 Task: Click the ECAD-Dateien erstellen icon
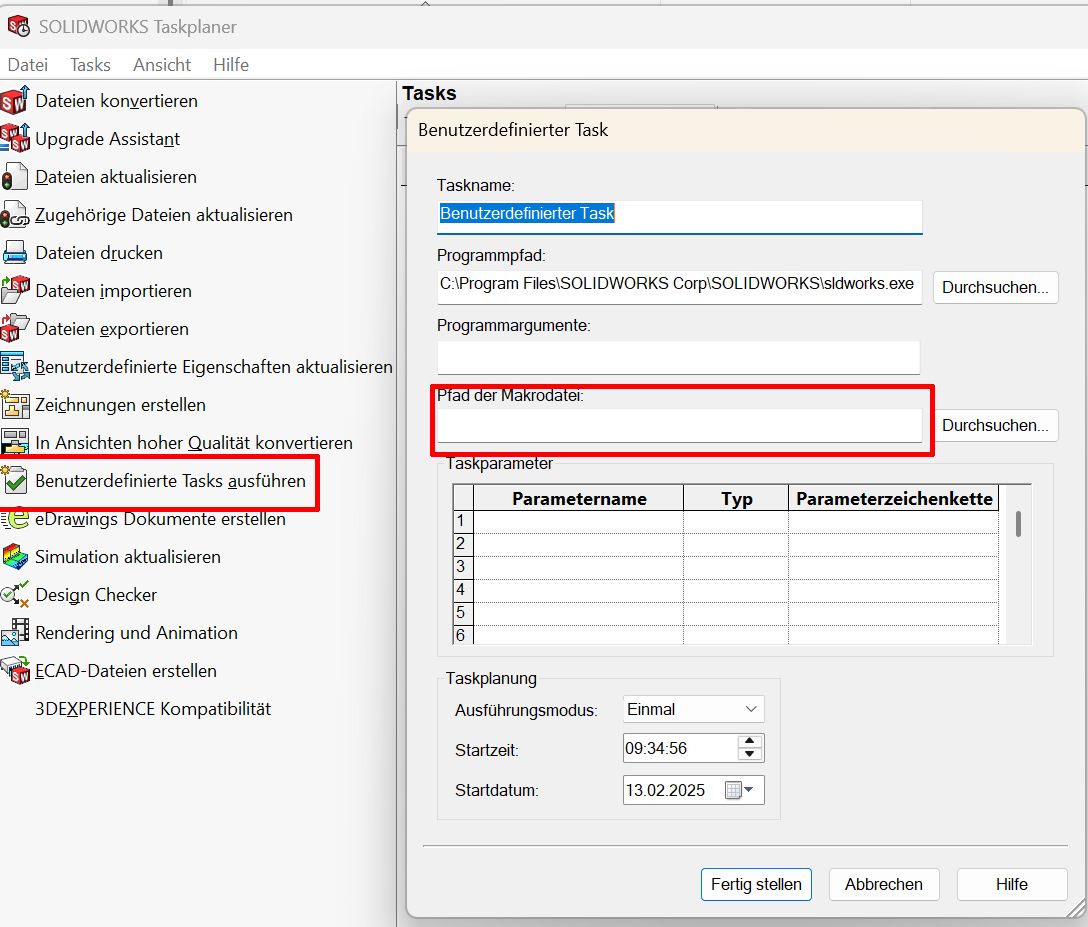[15, 670]
